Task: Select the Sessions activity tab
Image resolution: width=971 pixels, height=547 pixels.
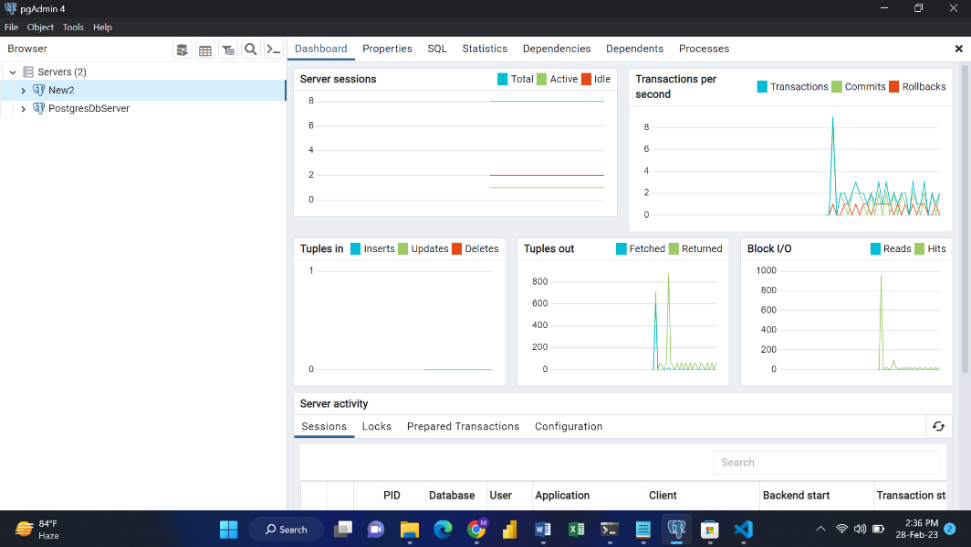Action: point(324,426)
